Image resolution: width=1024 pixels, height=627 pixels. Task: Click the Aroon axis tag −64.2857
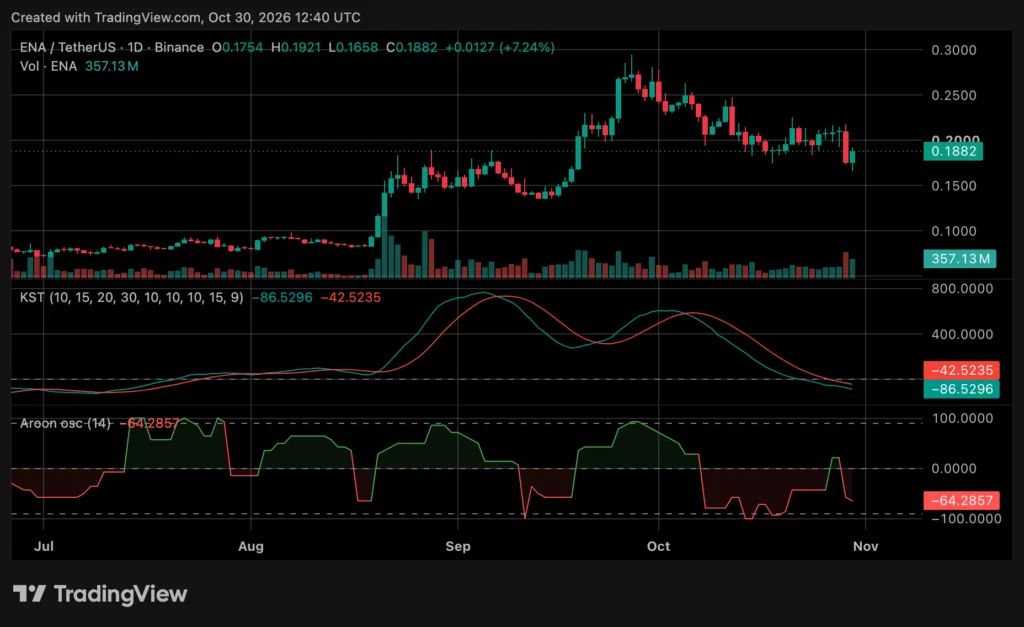pyautogui.click(x=961, y=500)
